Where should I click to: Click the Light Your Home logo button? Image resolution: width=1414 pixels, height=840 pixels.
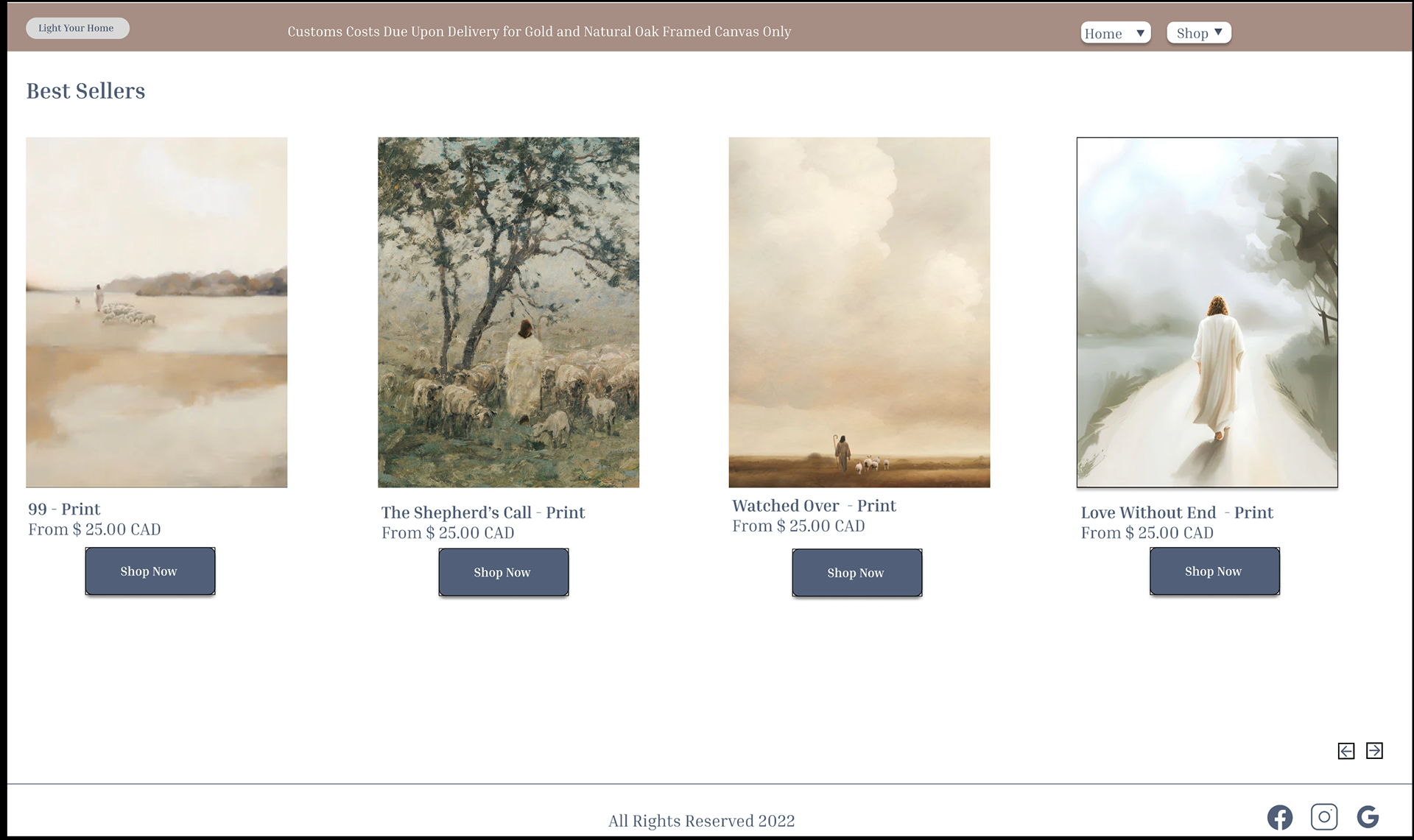[x=77, y=28]
